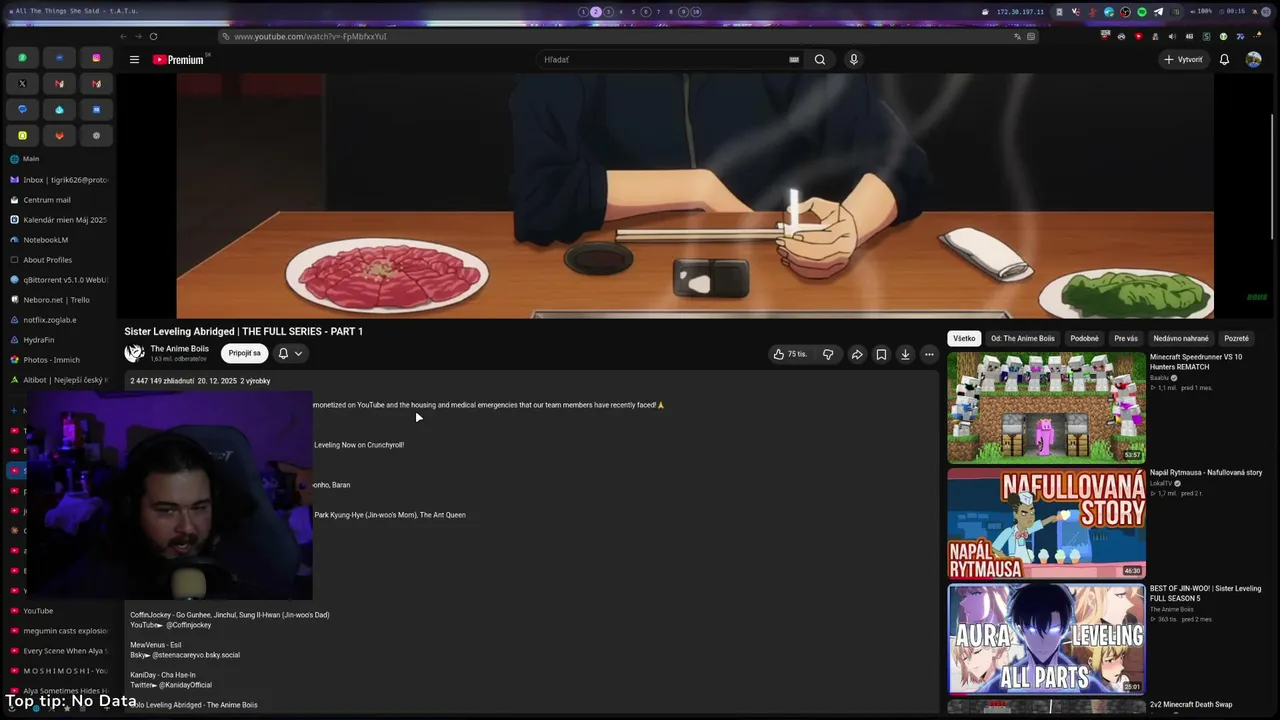Go back in browser history

123,37
